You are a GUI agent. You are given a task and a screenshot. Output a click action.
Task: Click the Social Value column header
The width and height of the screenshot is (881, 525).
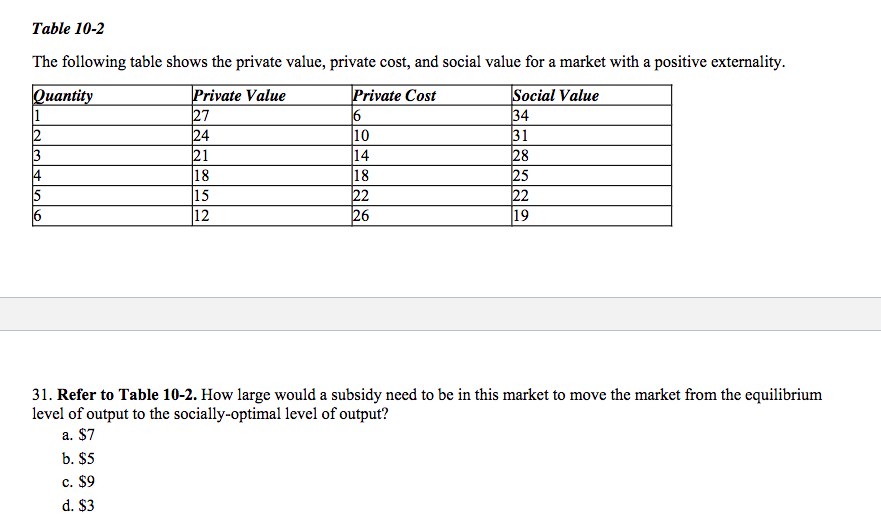[555, 96]
